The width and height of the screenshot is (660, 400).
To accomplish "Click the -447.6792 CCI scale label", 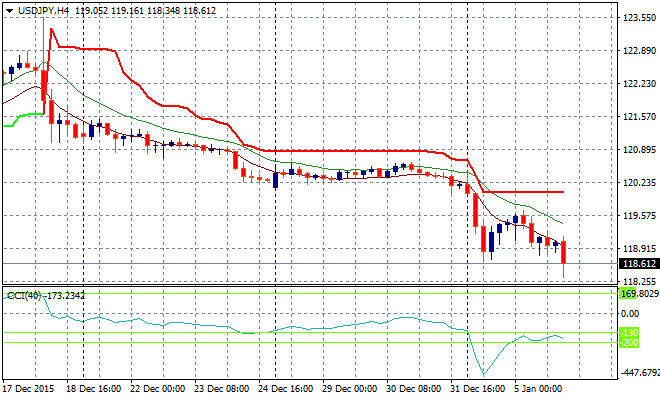I will click(x=640, y=373).
